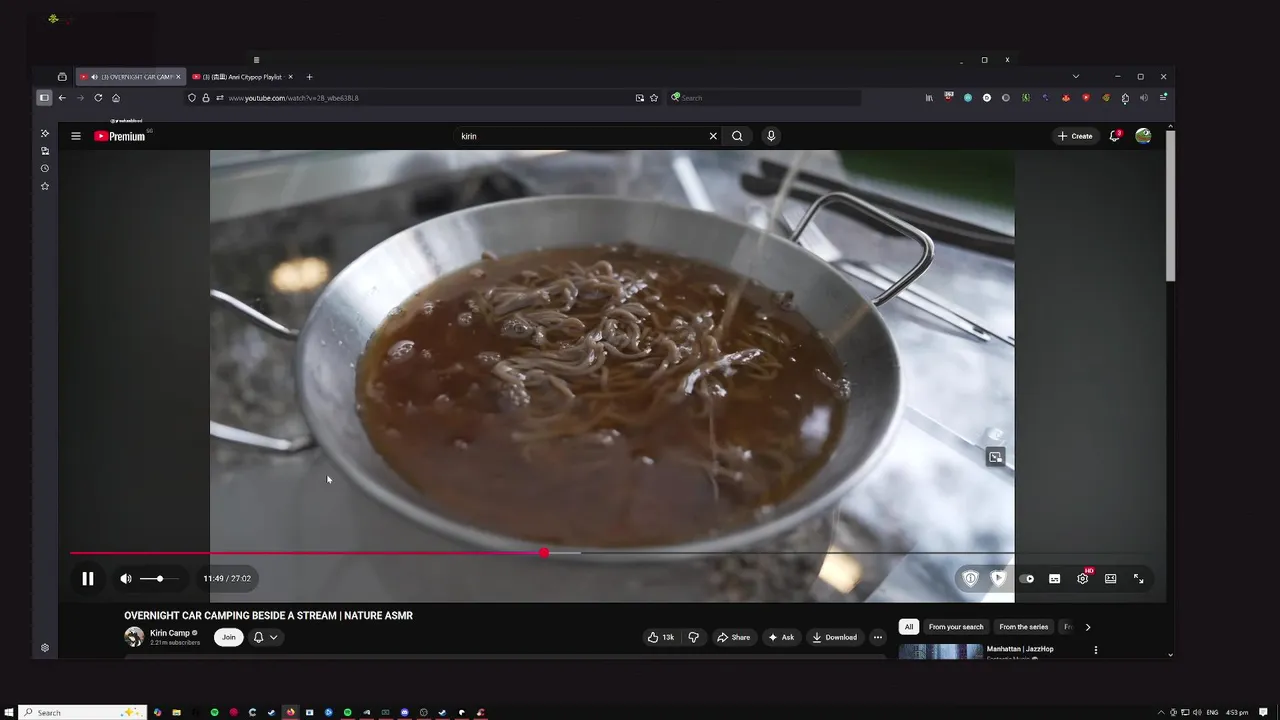The image size is (1280, 720).
Task: Open Windows Start menu
Action: pos(9,712)
